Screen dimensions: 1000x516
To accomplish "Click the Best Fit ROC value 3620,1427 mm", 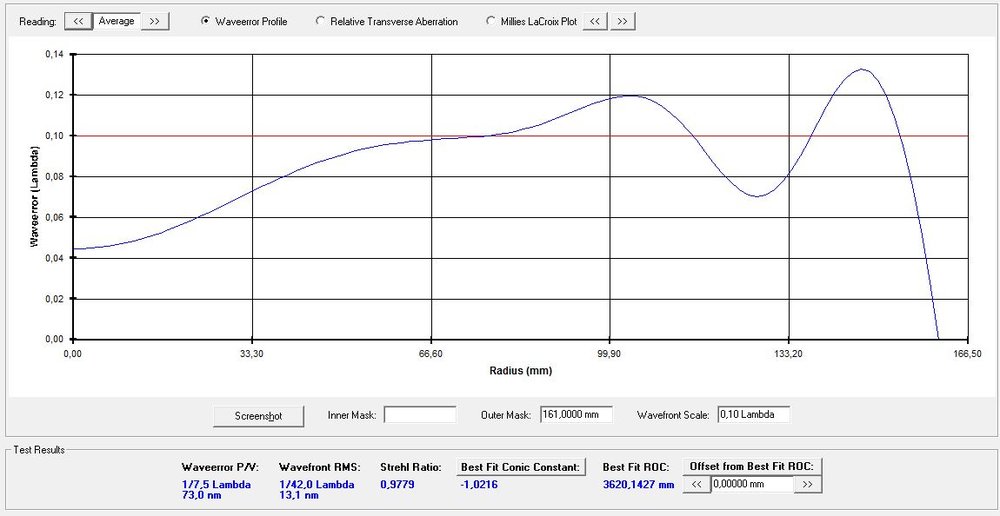I will point(638,485).
